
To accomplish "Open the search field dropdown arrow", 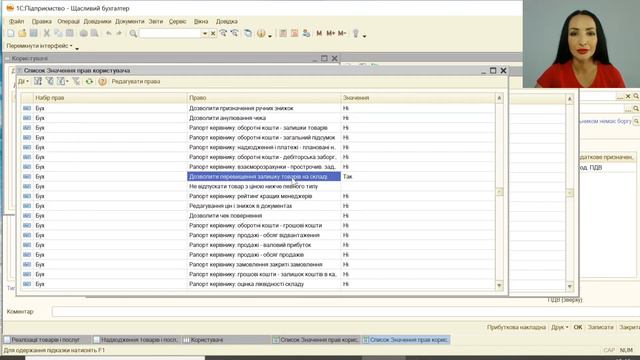I will (204, 33).
